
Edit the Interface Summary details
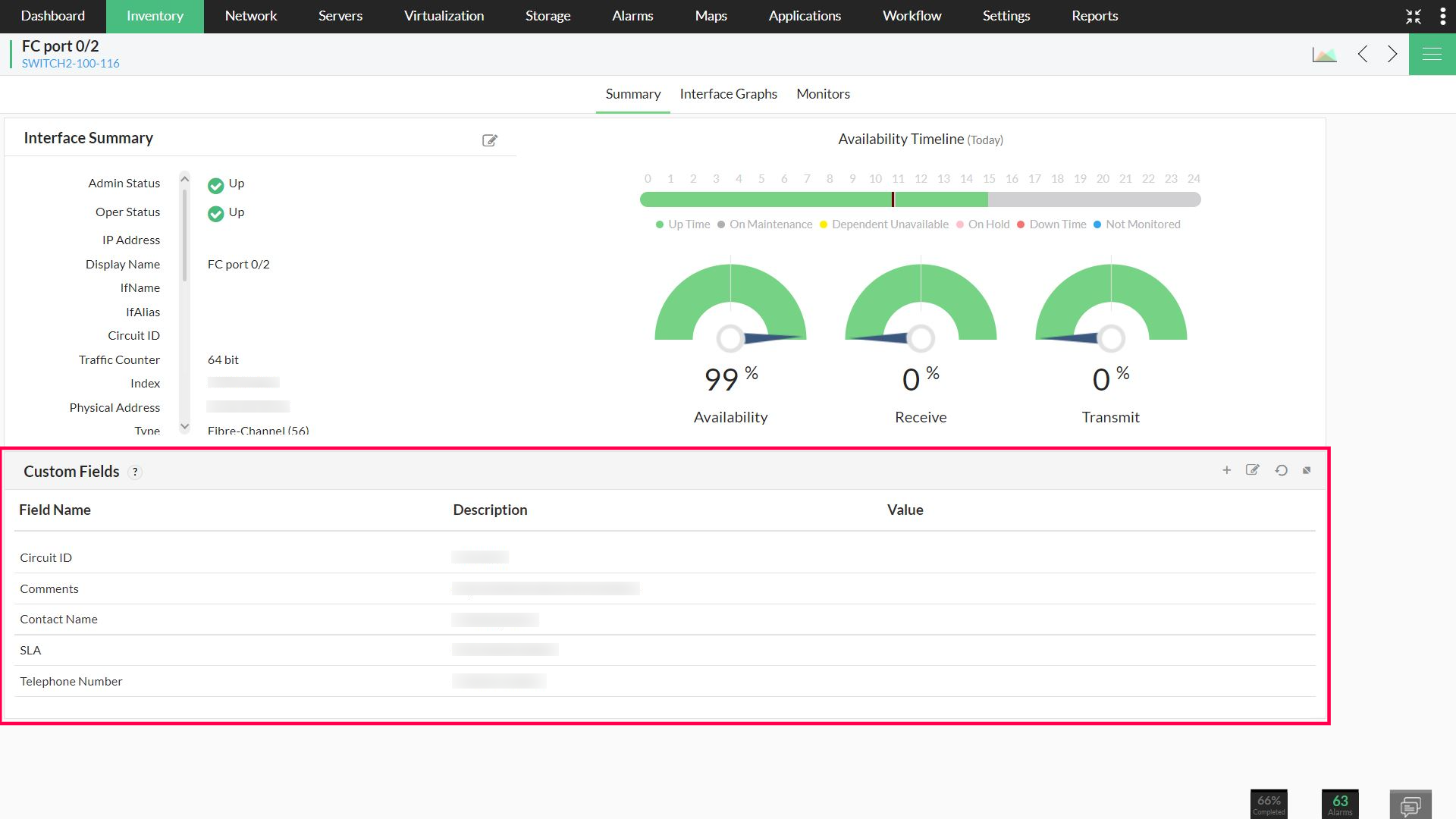(x=490, y=140)
